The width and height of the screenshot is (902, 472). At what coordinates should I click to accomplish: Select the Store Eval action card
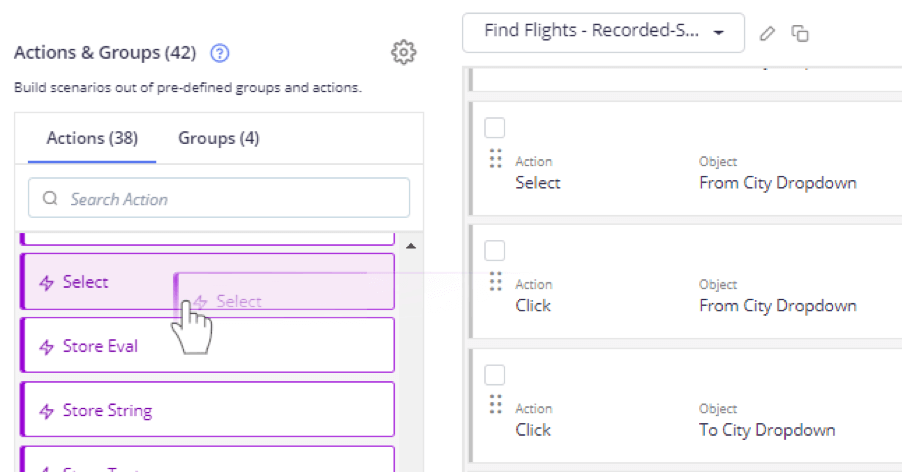[x=208, y=346]
